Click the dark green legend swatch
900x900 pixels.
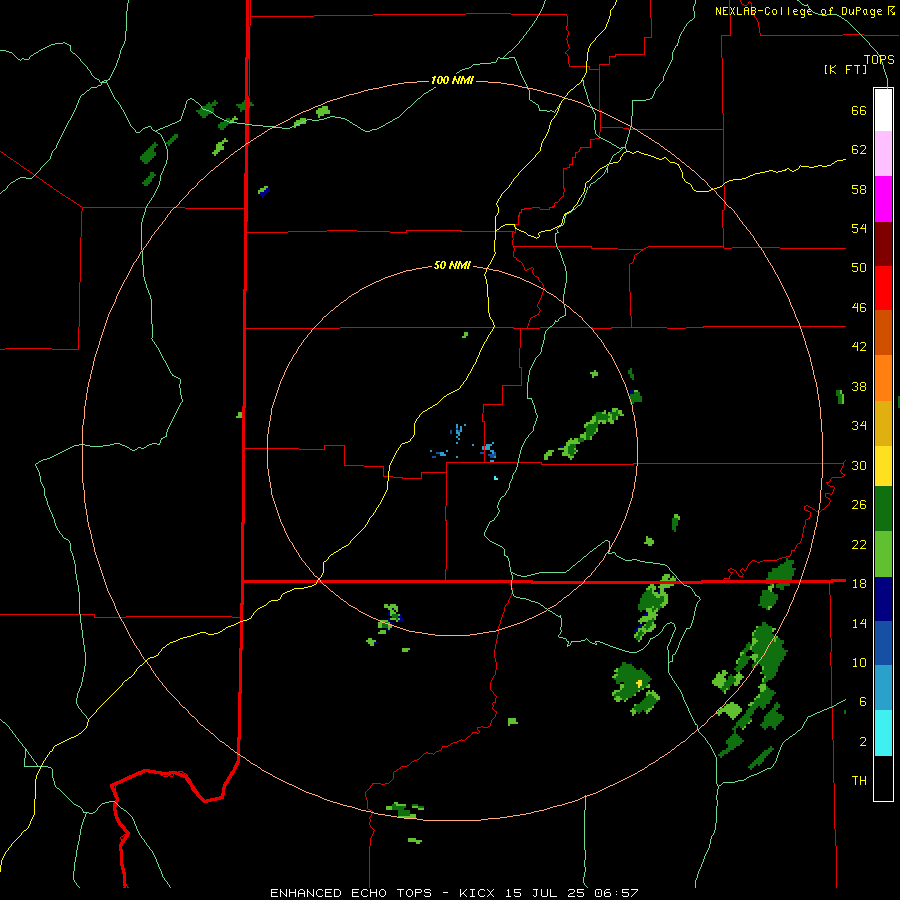[883, 509]
